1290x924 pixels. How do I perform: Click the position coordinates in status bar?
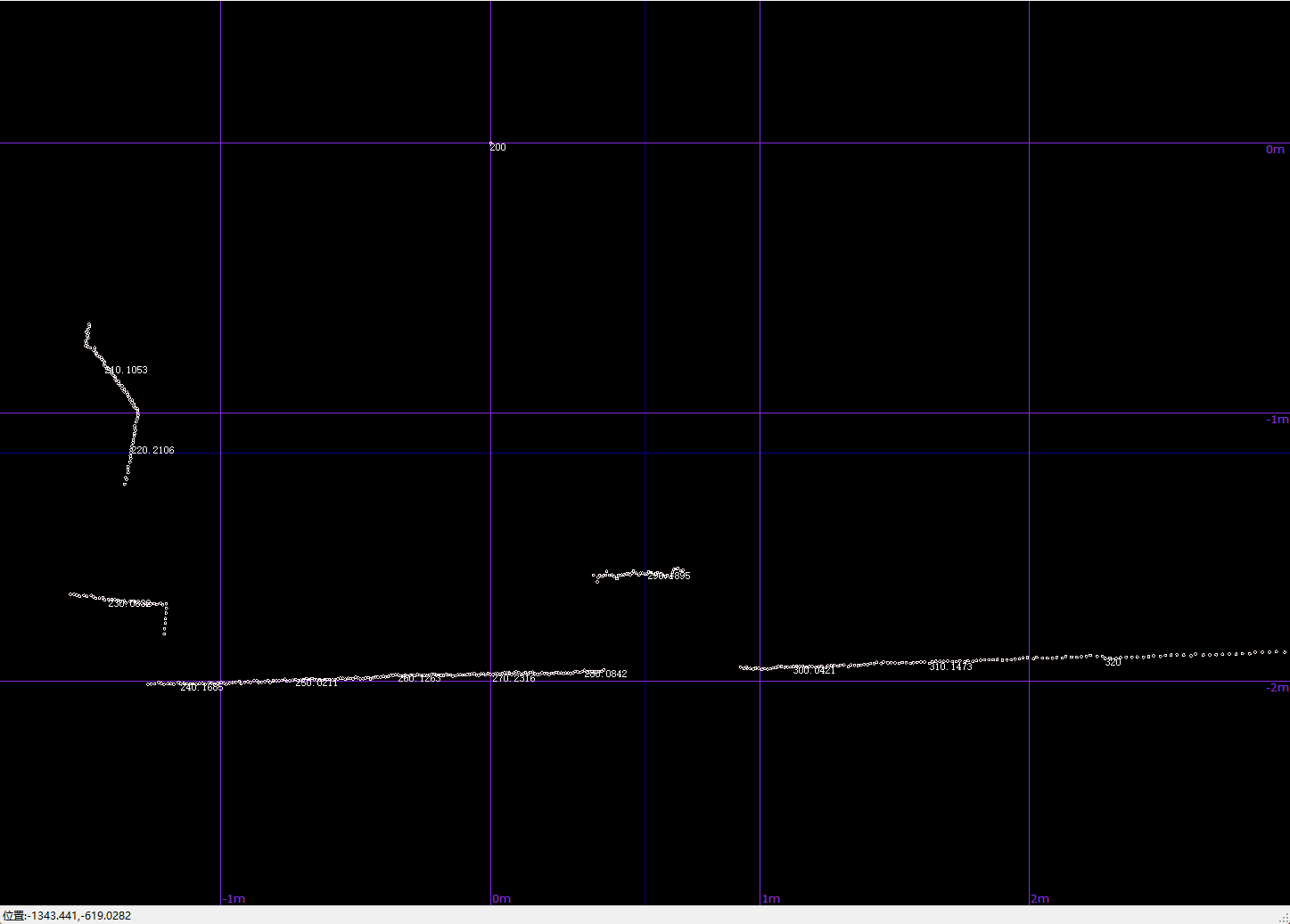(x=67, y=915)
